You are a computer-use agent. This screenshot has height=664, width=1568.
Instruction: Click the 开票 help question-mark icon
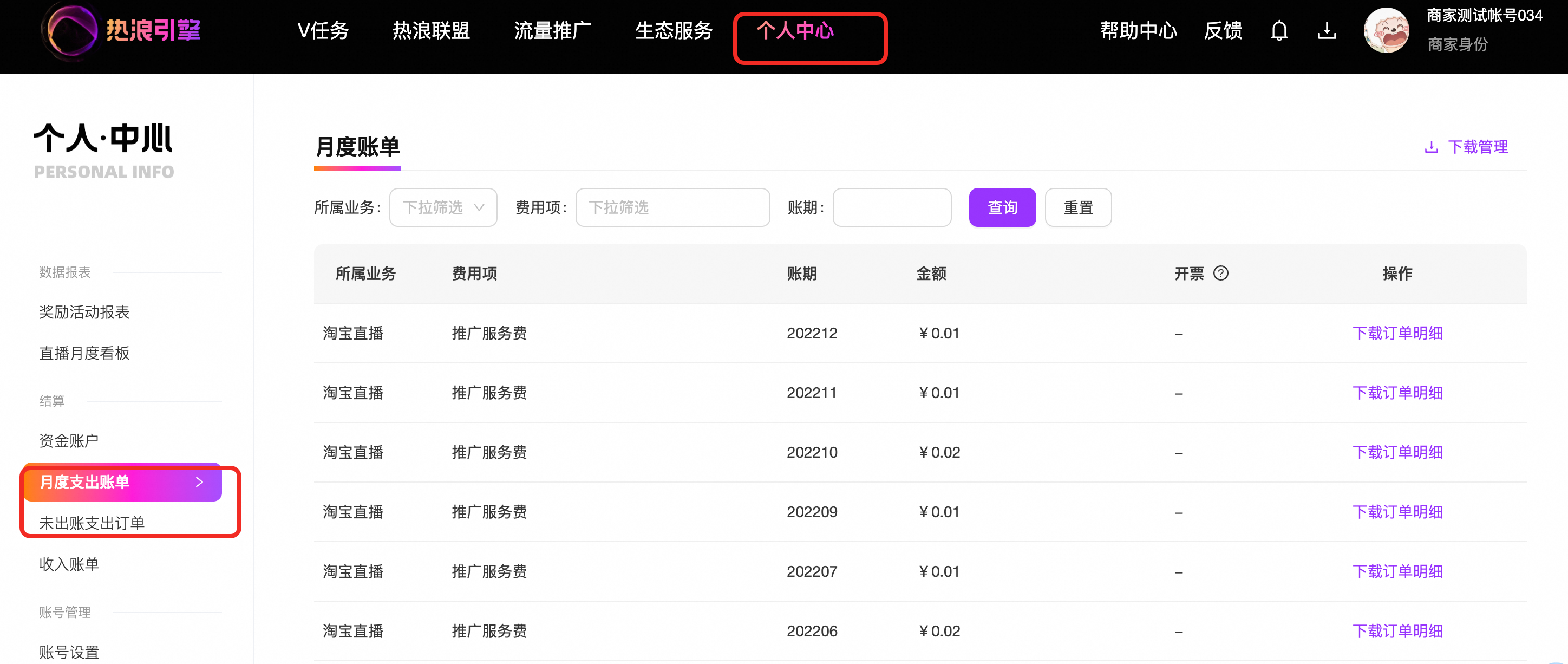click(x=1220, y=274)
